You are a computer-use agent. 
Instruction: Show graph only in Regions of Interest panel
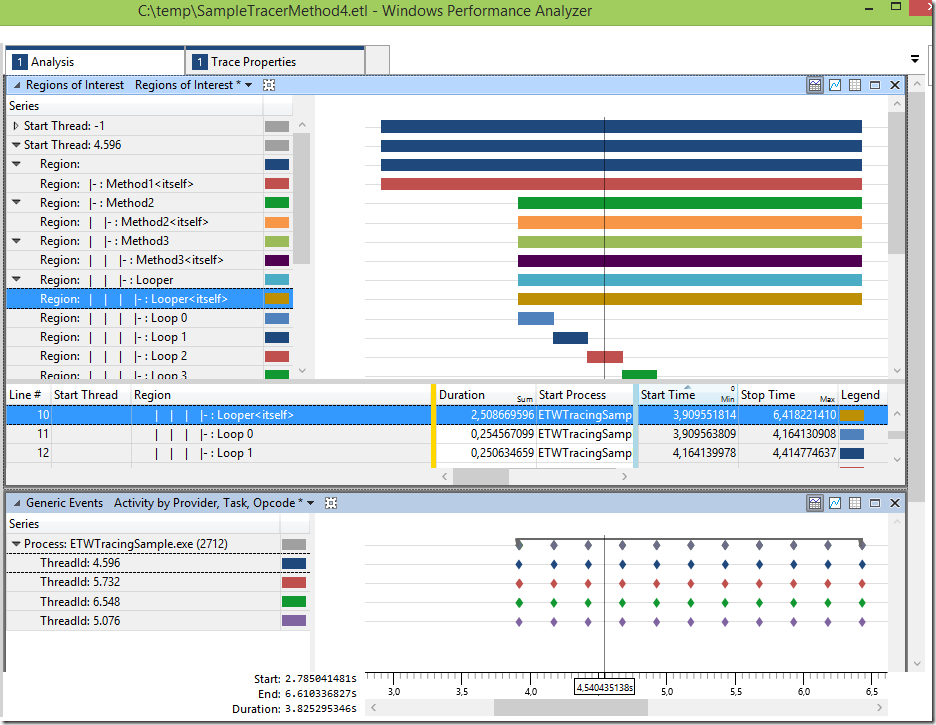(835, 85)
